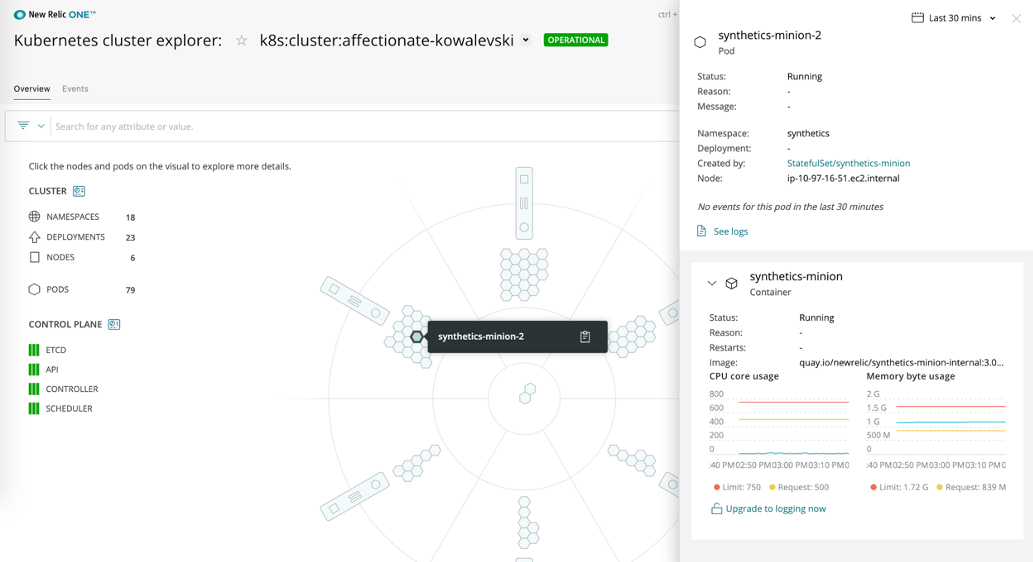Viewport: 1033px width, 562px height.
Task: Select the NAMESPACES label
Action: (72, 217)
